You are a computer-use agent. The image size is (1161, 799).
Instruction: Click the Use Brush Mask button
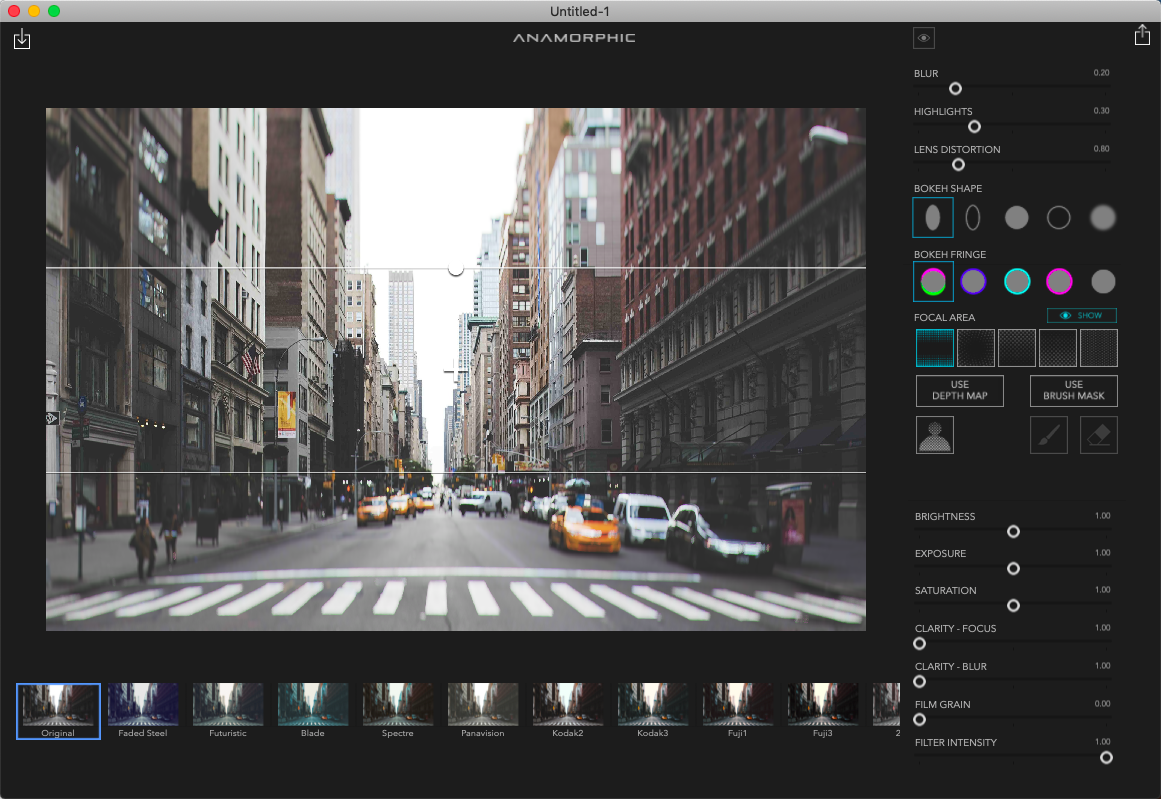coord(1074,390)
